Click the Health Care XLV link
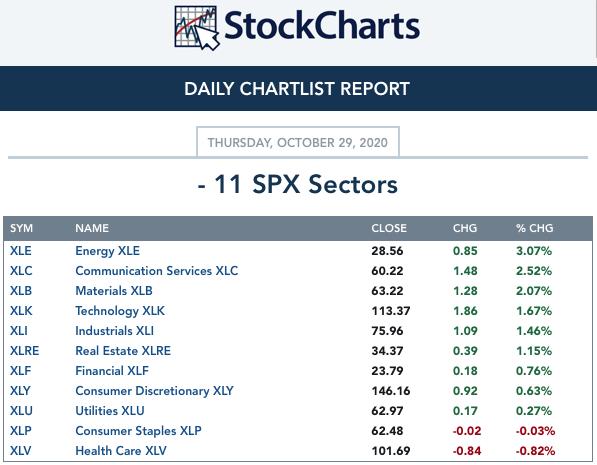 (121, 451)
